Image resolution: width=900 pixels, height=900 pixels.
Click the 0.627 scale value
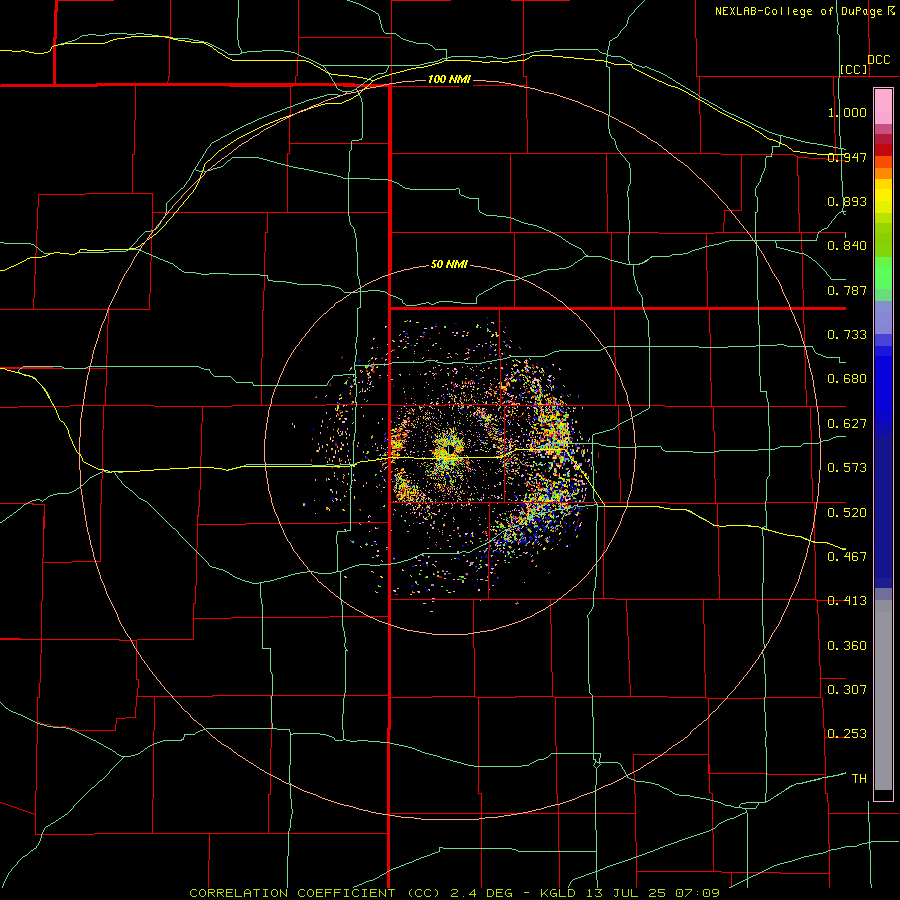(847, 424)
